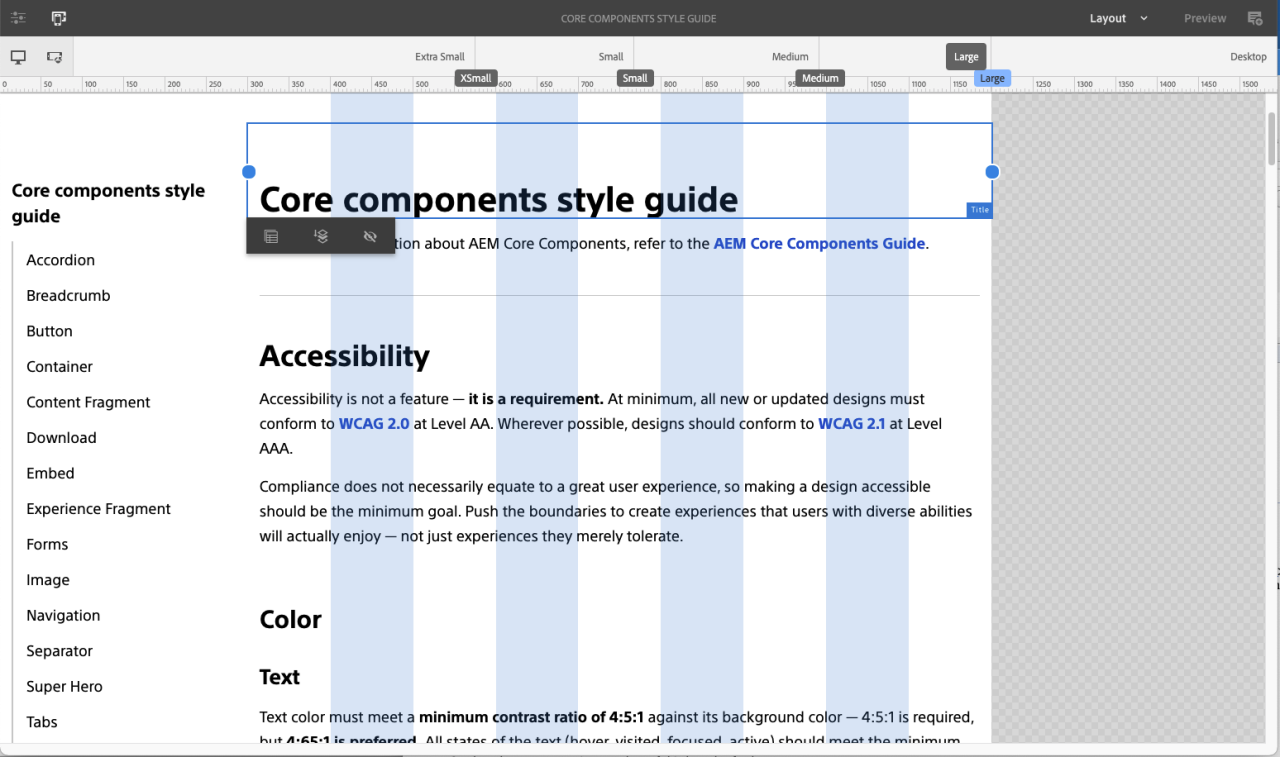Select the desktop monitor emulator icon

pos(18,56)
